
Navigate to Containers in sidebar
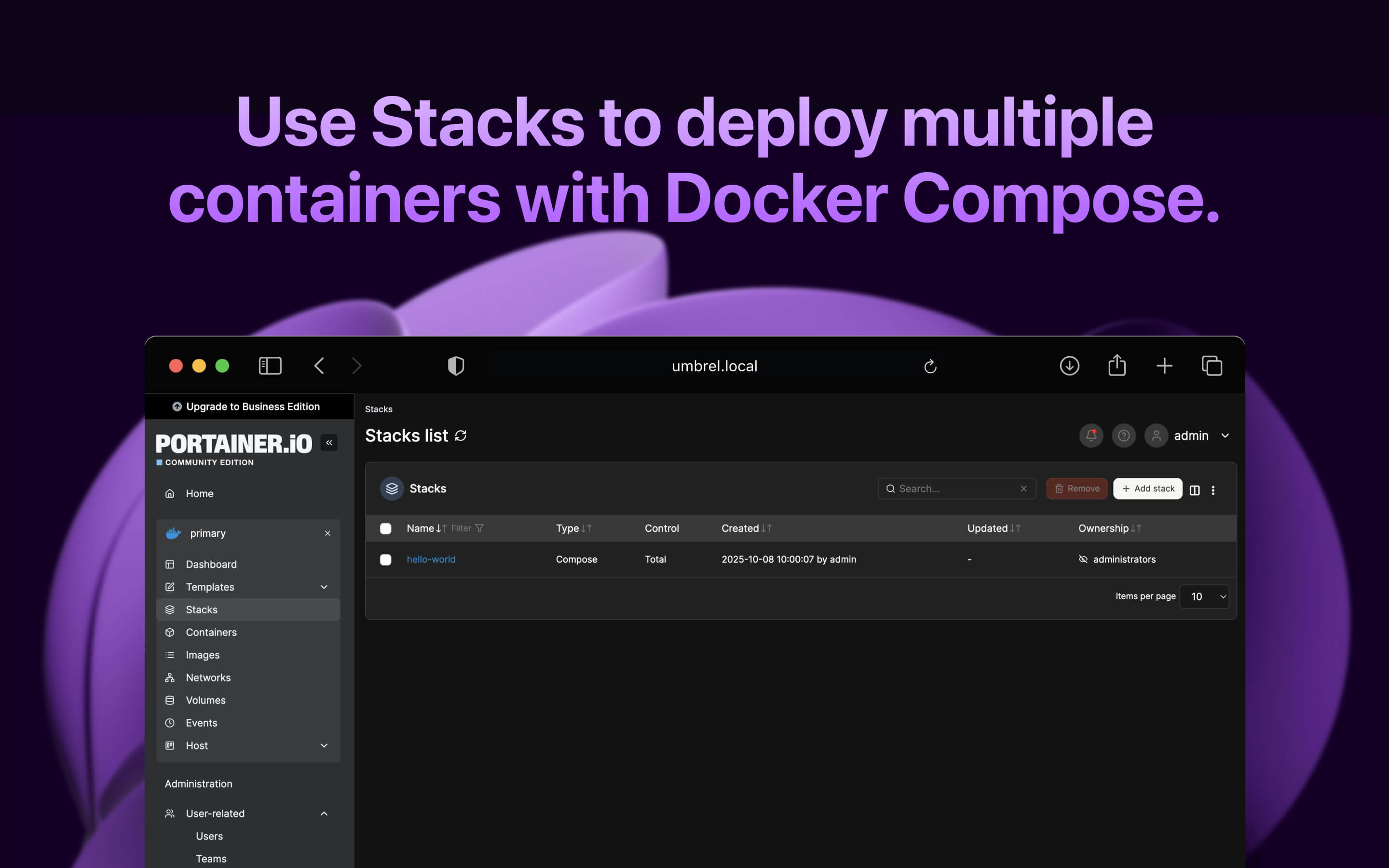[x=210, y=632]
